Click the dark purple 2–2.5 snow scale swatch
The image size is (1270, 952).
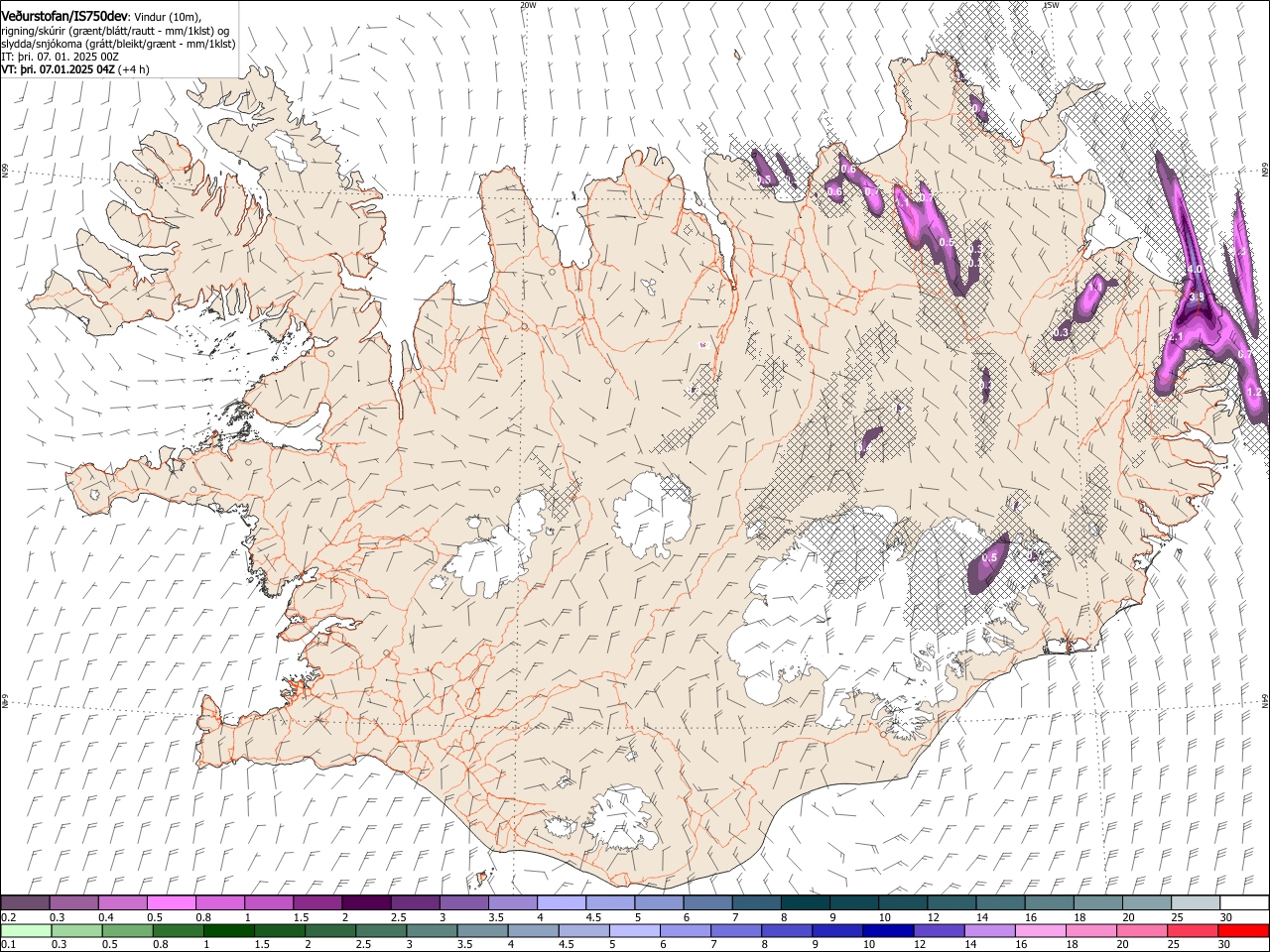[x=366, y=903]
